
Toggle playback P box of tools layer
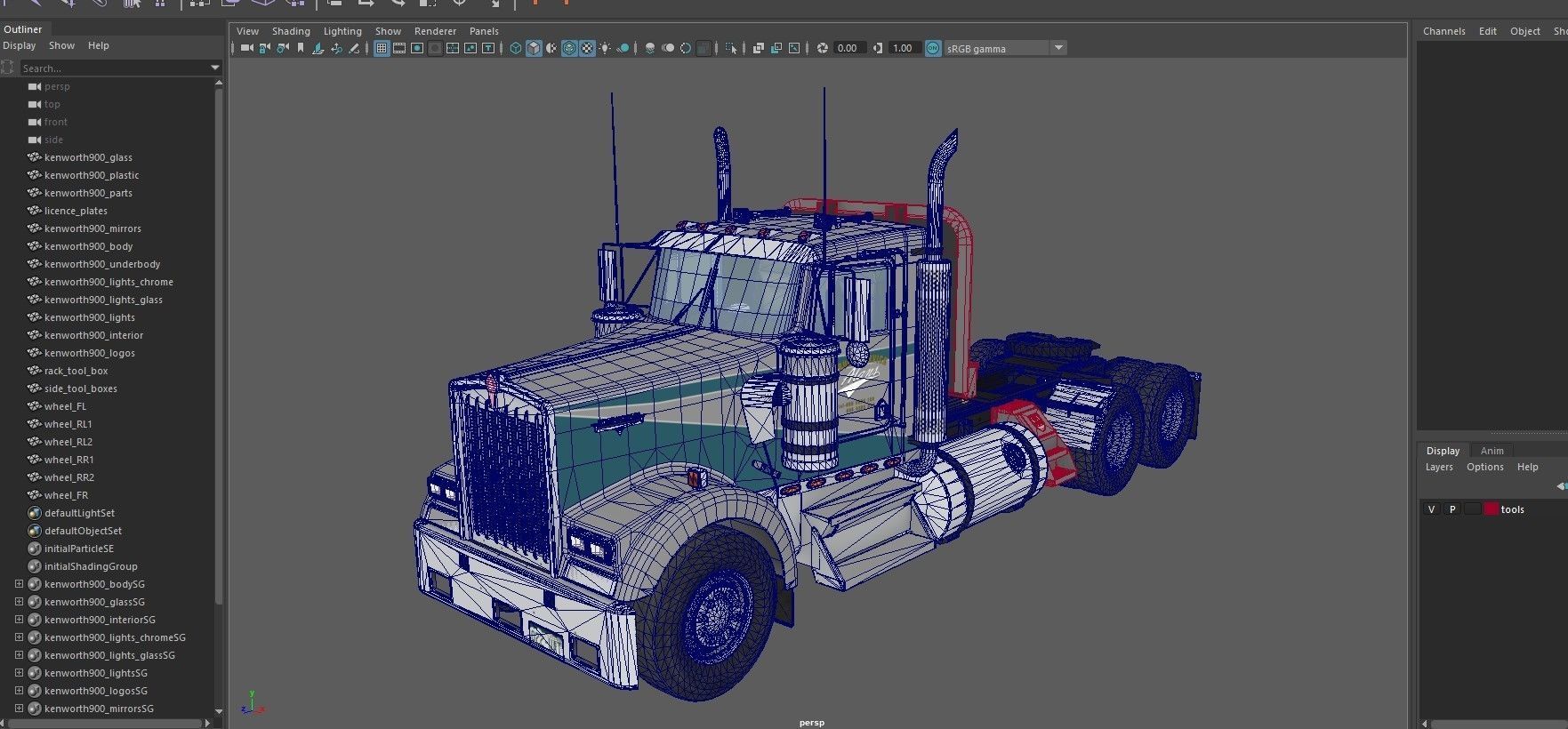[1452, 509]
